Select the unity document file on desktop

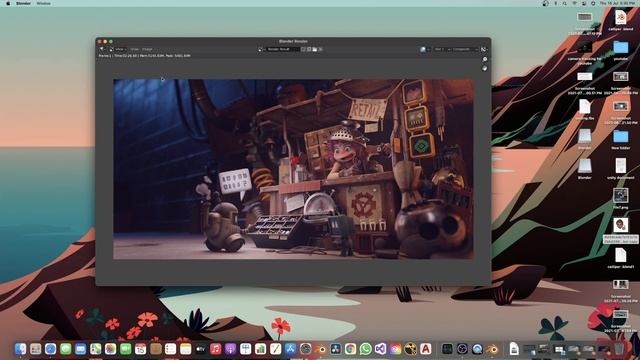tap(620, 169)
